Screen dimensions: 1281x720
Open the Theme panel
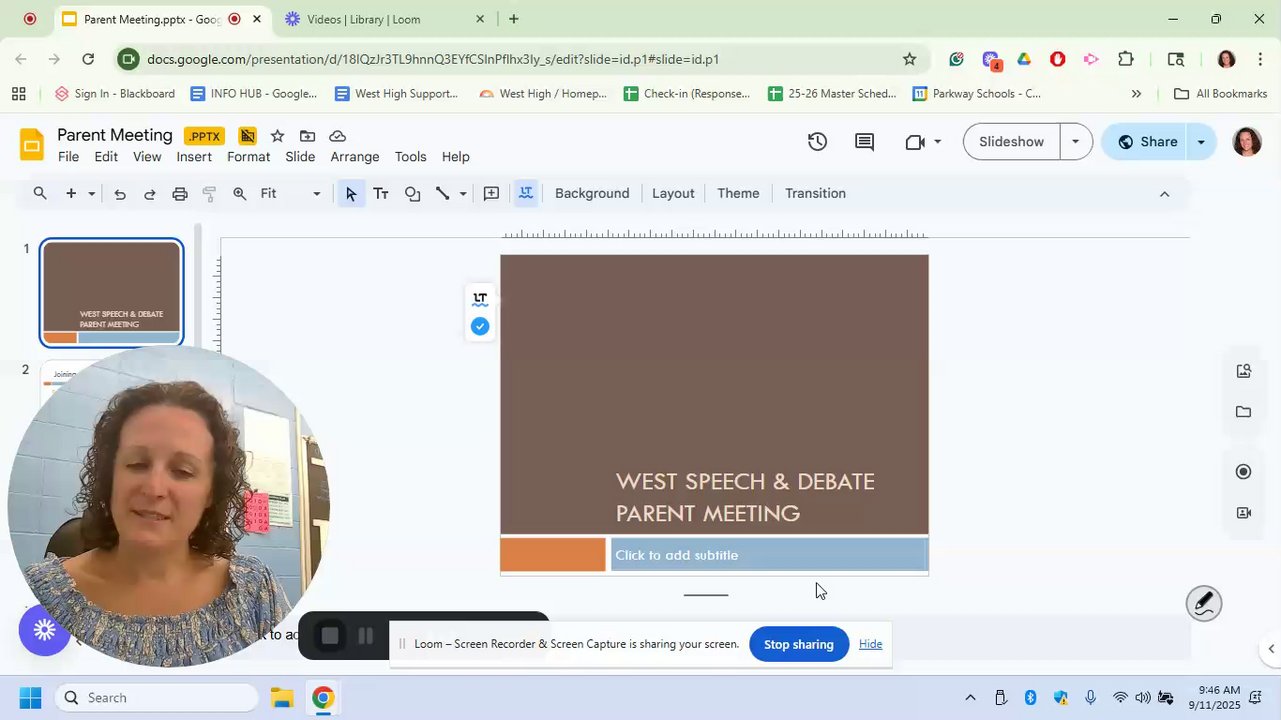pyautogui.click(x=738, y=194)
